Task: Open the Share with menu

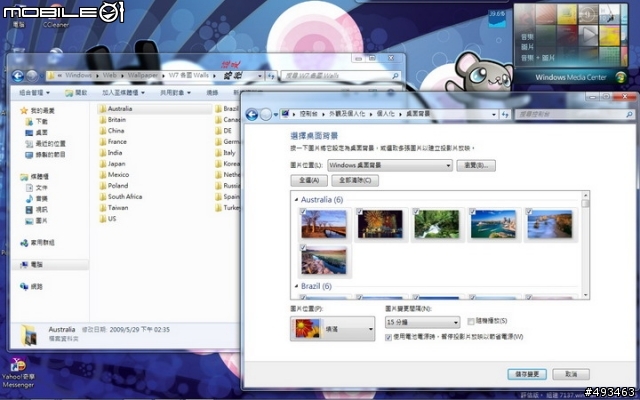Action: 176,93
